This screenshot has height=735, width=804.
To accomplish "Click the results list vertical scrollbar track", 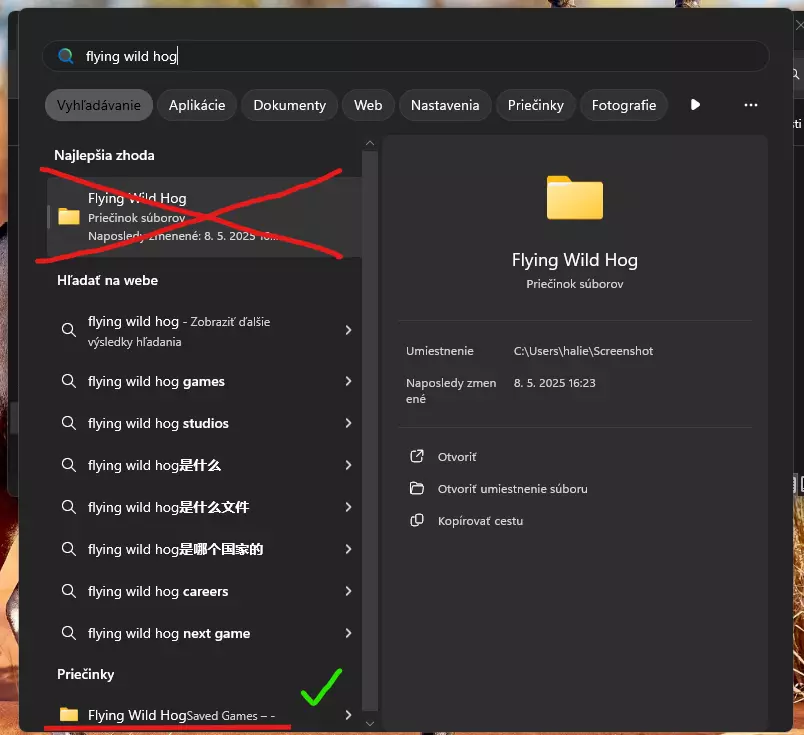I will 370,431.
